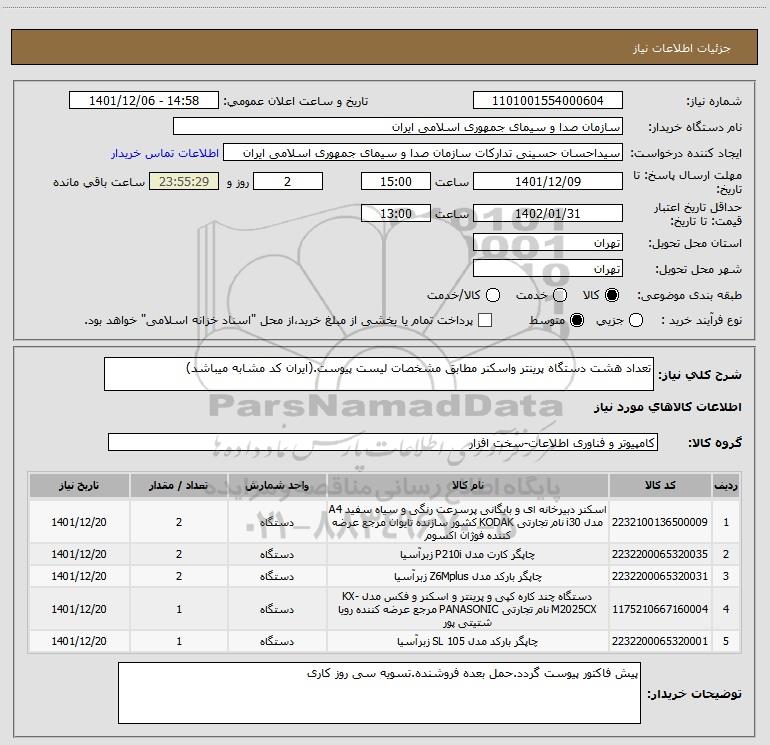Click the کد کالا column header
This screenshot has height=745, width=770.
(660, 486)
